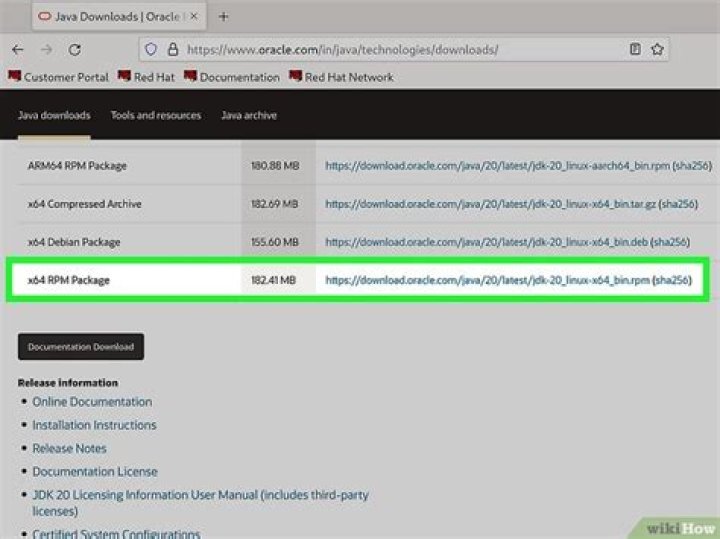Open sha256 for x64 RPM Package

(x=672, y=280)
